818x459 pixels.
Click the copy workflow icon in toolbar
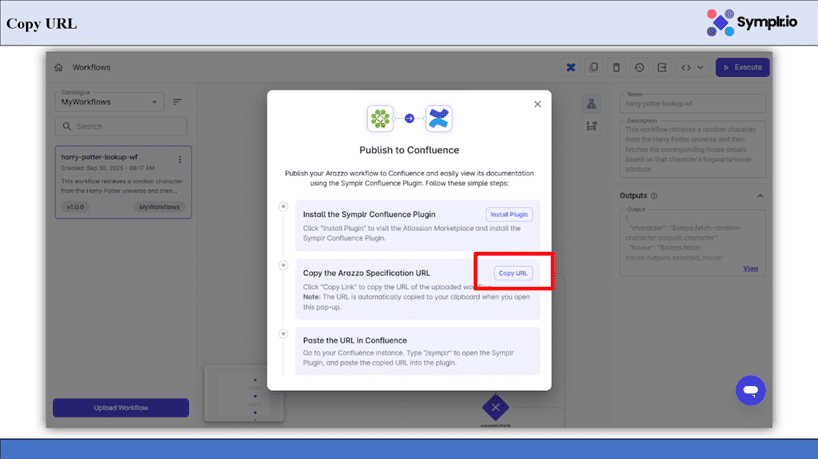click(594, 68)
